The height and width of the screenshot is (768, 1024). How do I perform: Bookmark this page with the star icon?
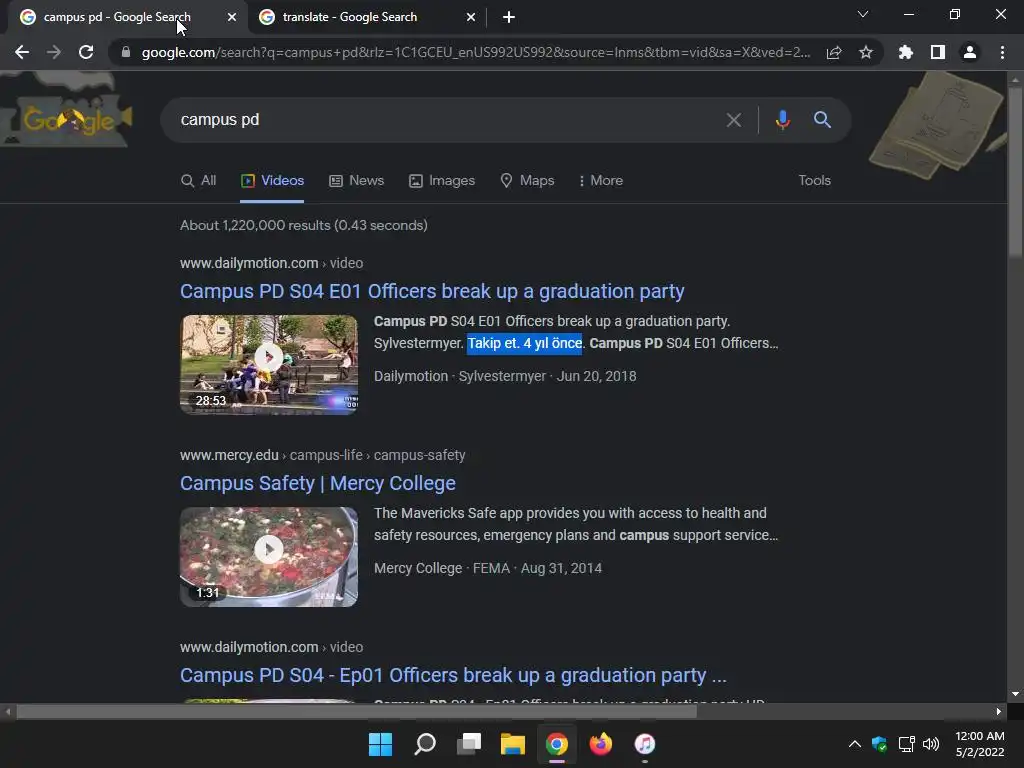[x=866, y=52]
